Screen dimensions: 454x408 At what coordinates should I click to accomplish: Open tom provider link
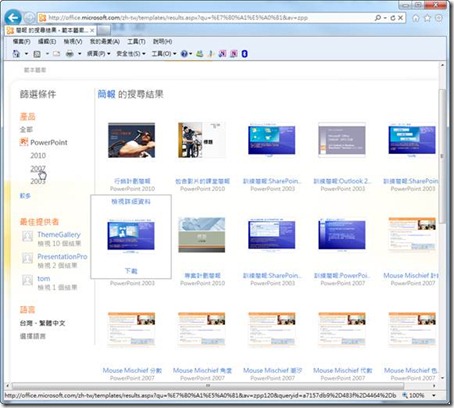point(44,279)
